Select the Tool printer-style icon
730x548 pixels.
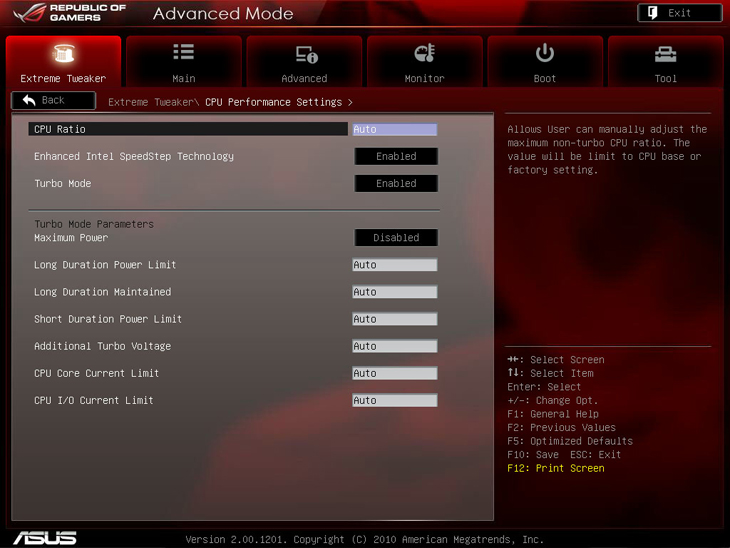[x=665, y=53]
